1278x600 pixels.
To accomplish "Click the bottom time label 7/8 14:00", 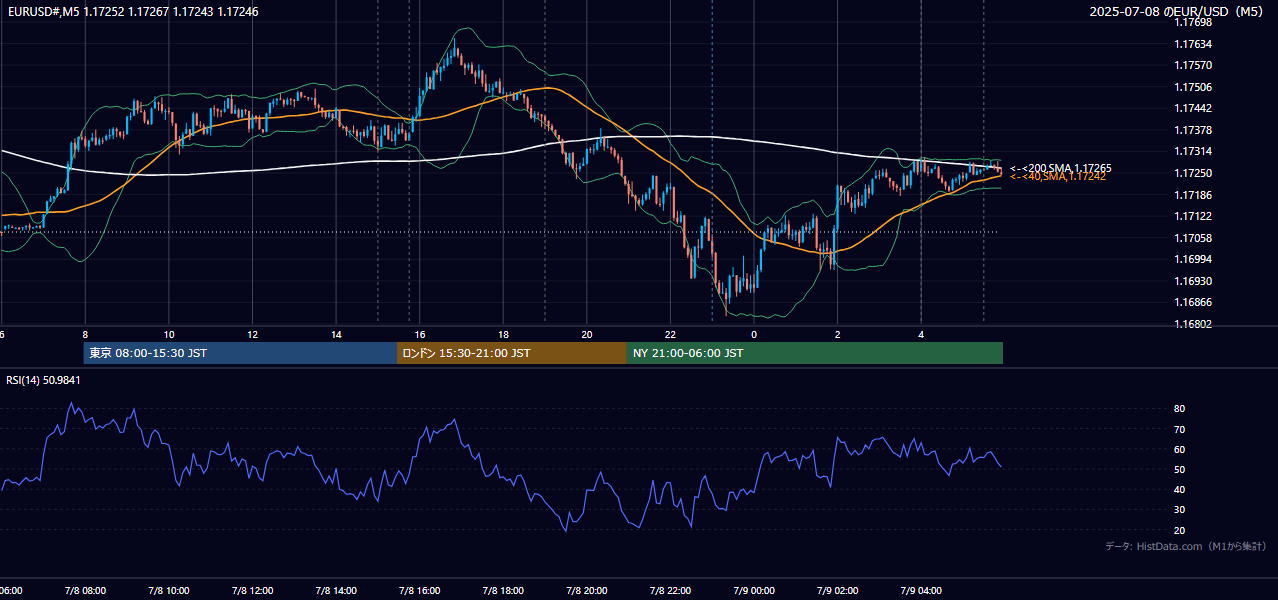I will (336, 591).
